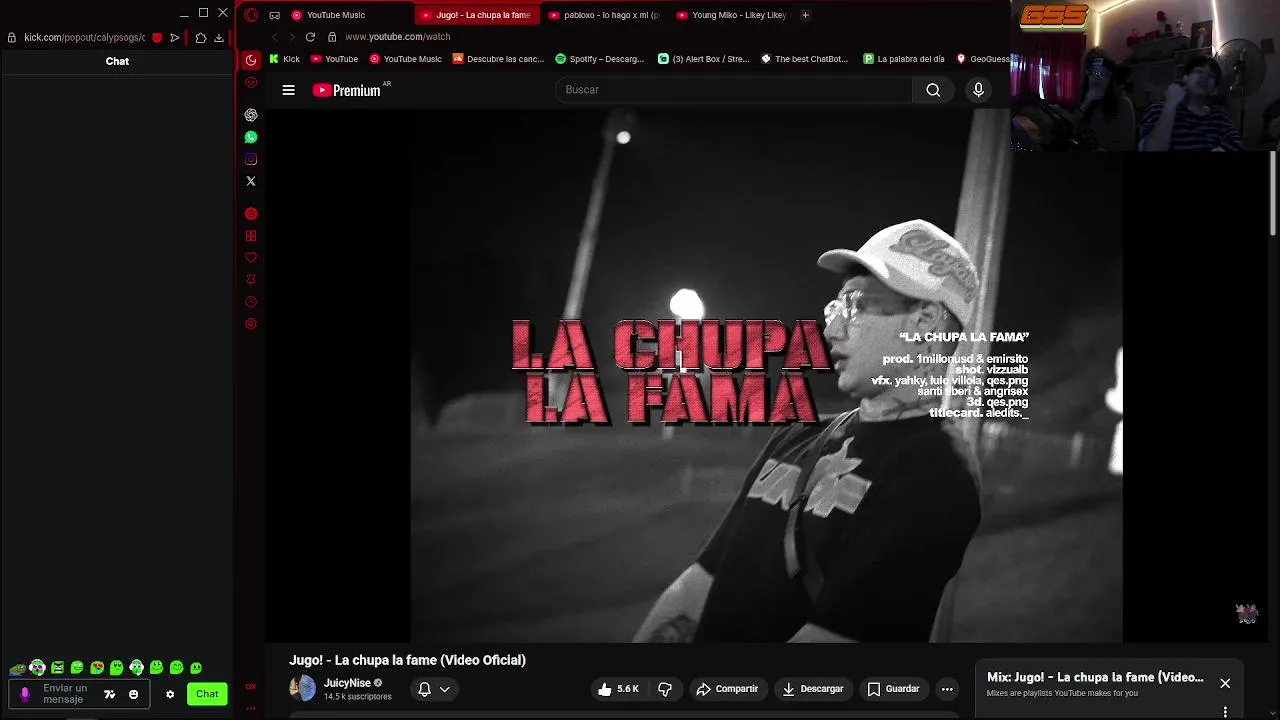Switch to the Young Miko - Likey Likey tab
The width and height of the screenshot is (1280, 720).
tap(732, 15)
